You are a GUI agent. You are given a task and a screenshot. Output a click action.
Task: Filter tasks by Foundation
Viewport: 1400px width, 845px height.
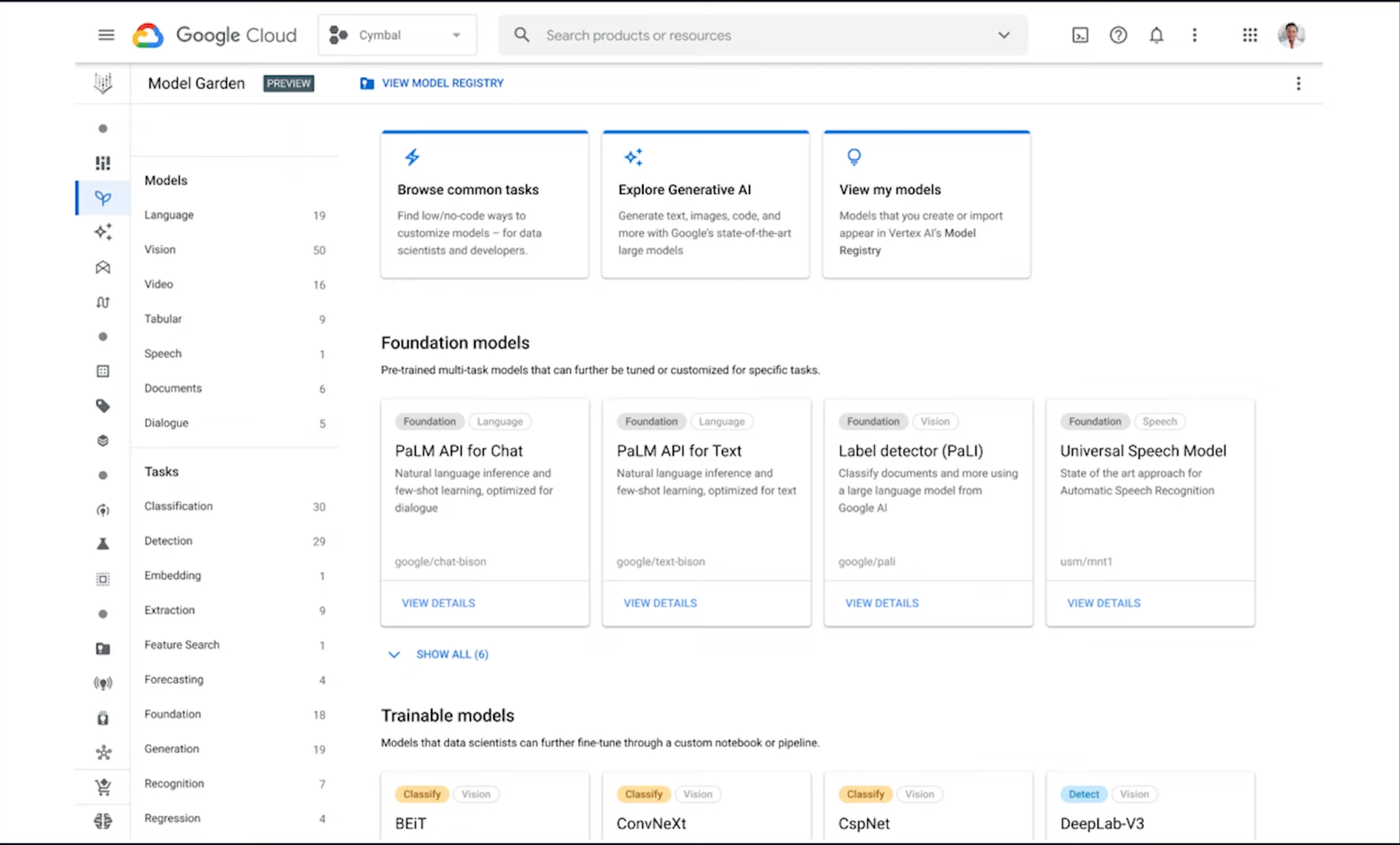click(235, 714)
